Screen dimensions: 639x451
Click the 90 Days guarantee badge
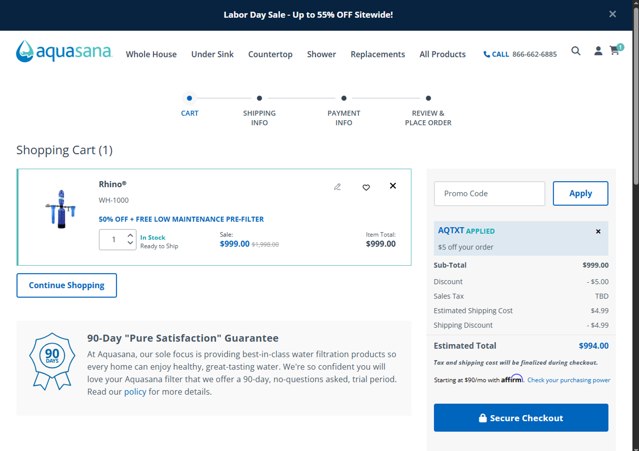(52, 361)
